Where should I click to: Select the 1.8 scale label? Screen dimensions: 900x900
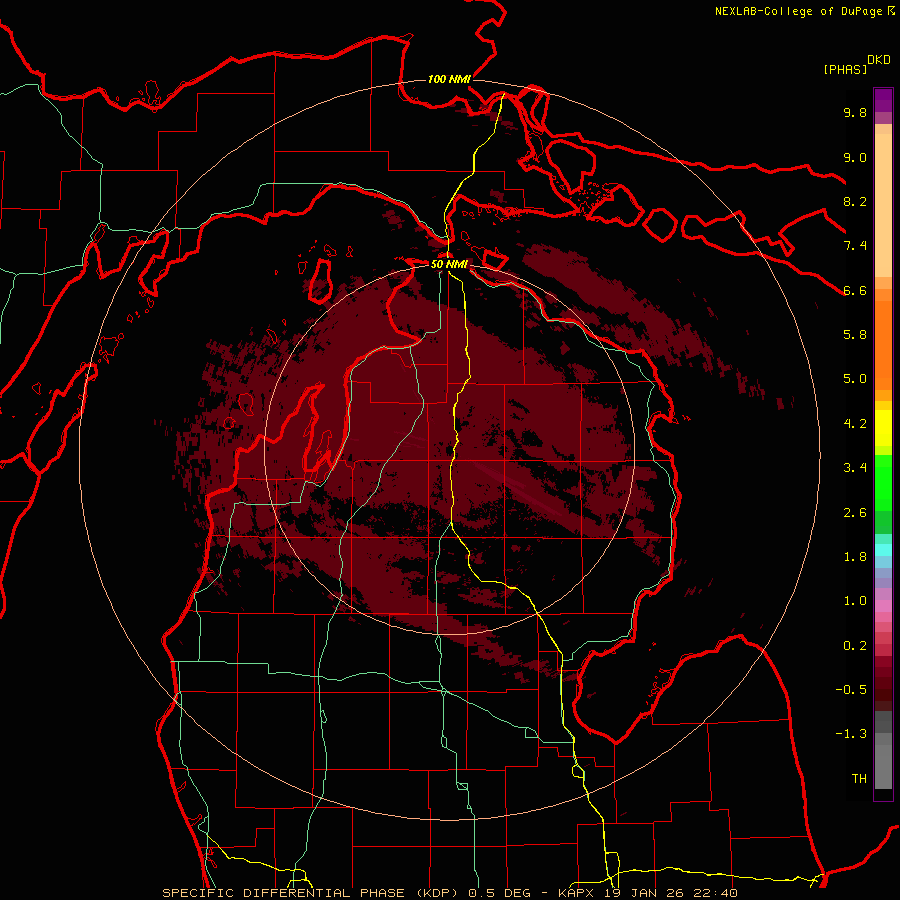pos(855,557)
